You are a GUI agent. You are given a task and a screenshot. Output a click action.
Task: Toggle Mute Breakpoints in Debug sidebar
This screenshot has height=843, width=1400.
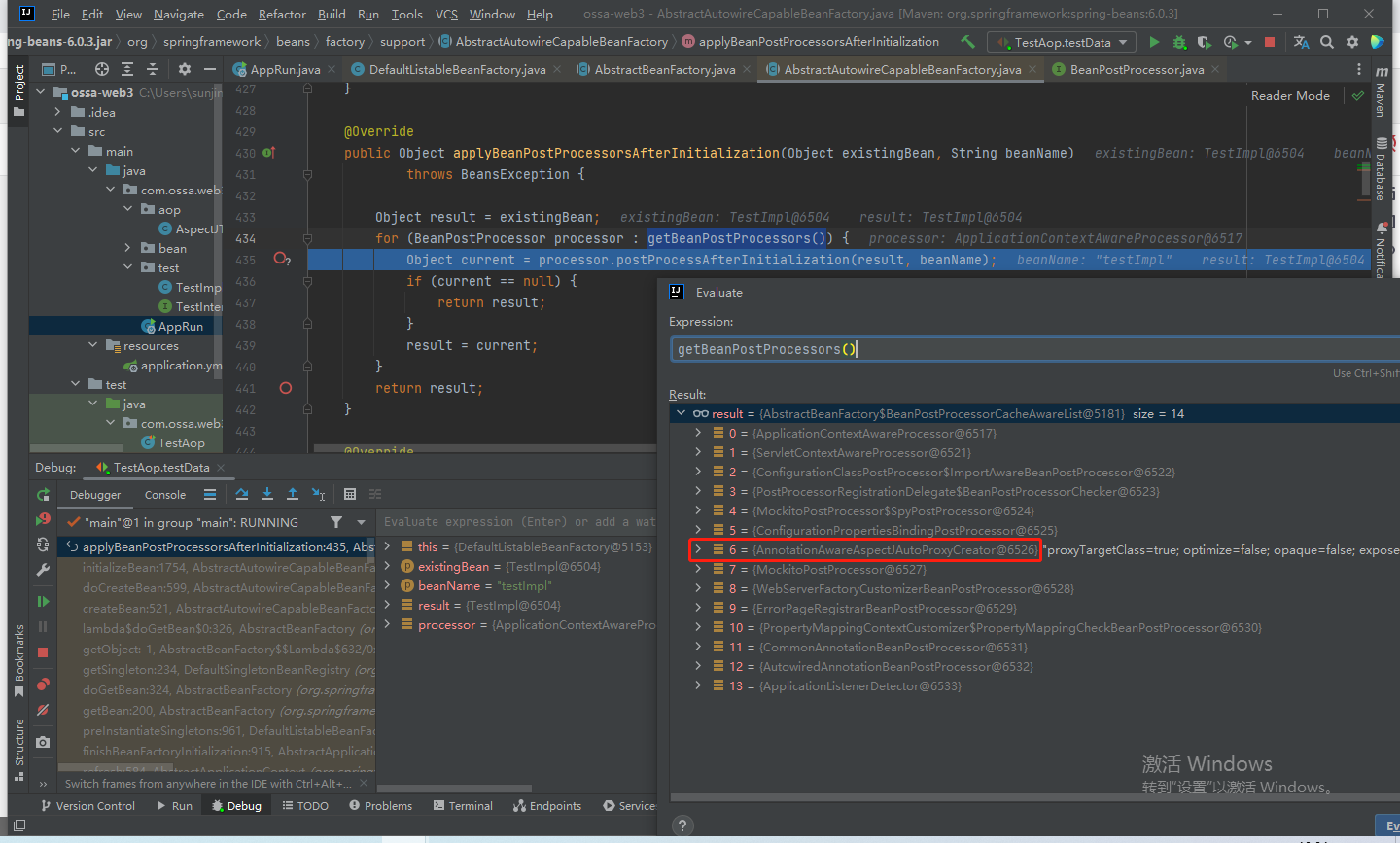click(x=43, y=711)
